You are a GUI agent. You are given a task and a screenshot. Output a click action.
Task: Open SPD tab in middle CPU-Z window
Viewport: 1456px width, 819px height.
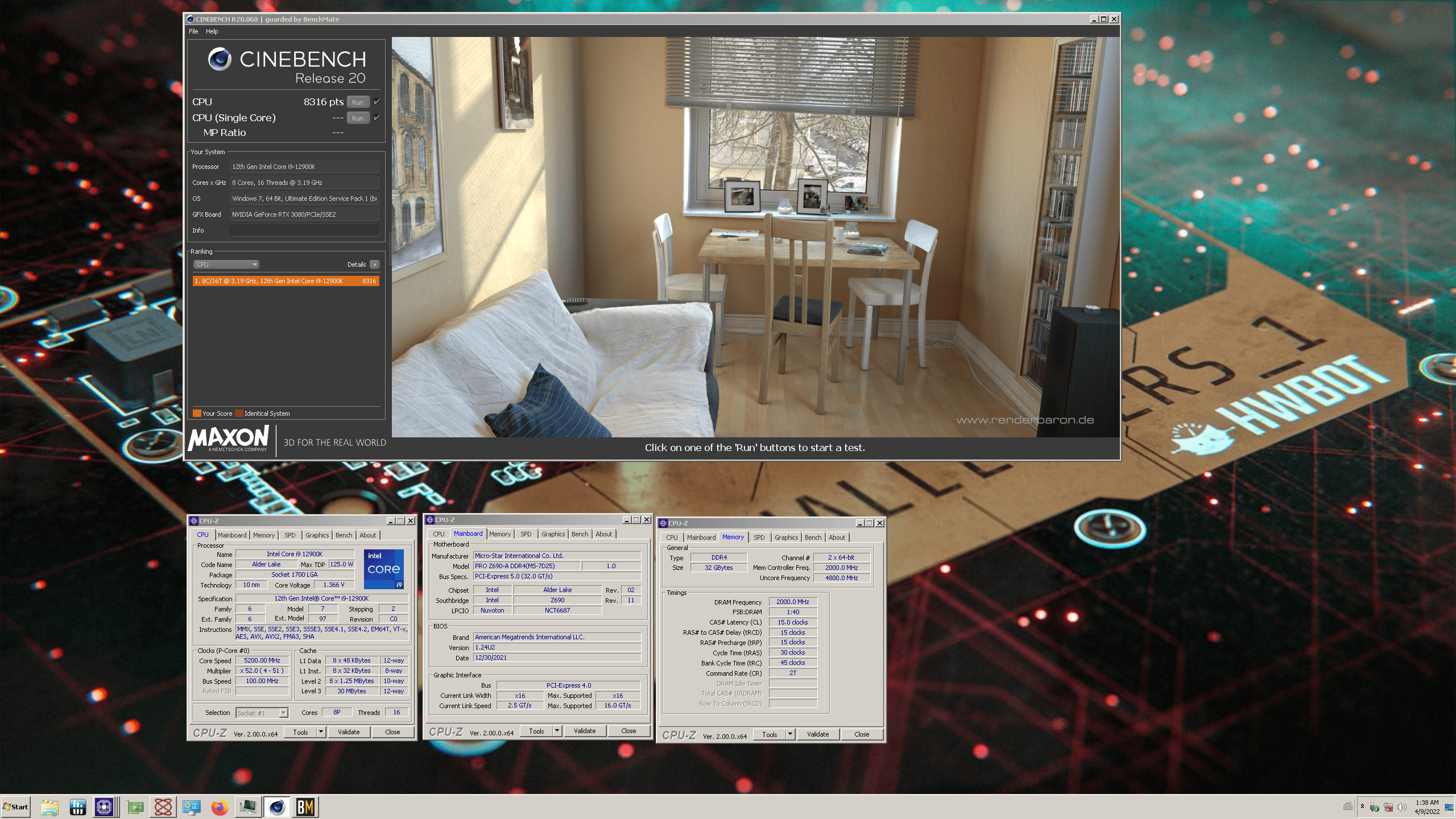point(526,534)
